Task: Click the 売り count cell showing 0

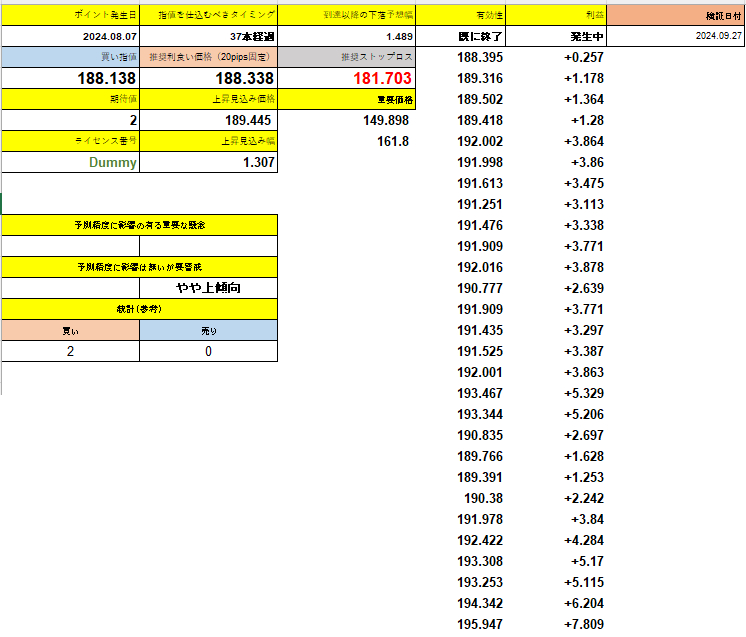Action: tap(208, 351)
